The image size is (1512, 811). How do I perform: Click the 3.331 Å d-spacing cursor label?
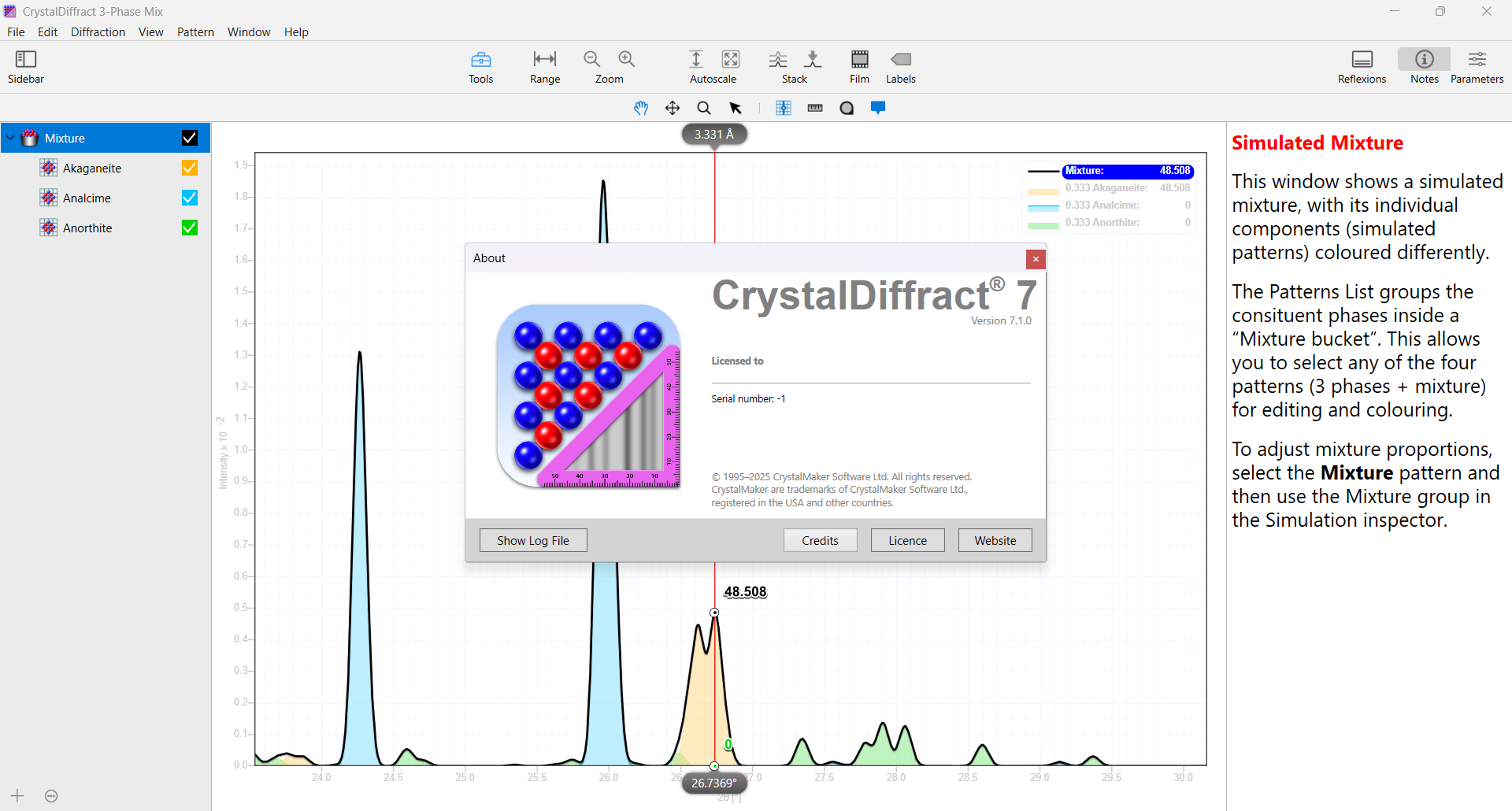pyautogui.click(x=714, y=135)
